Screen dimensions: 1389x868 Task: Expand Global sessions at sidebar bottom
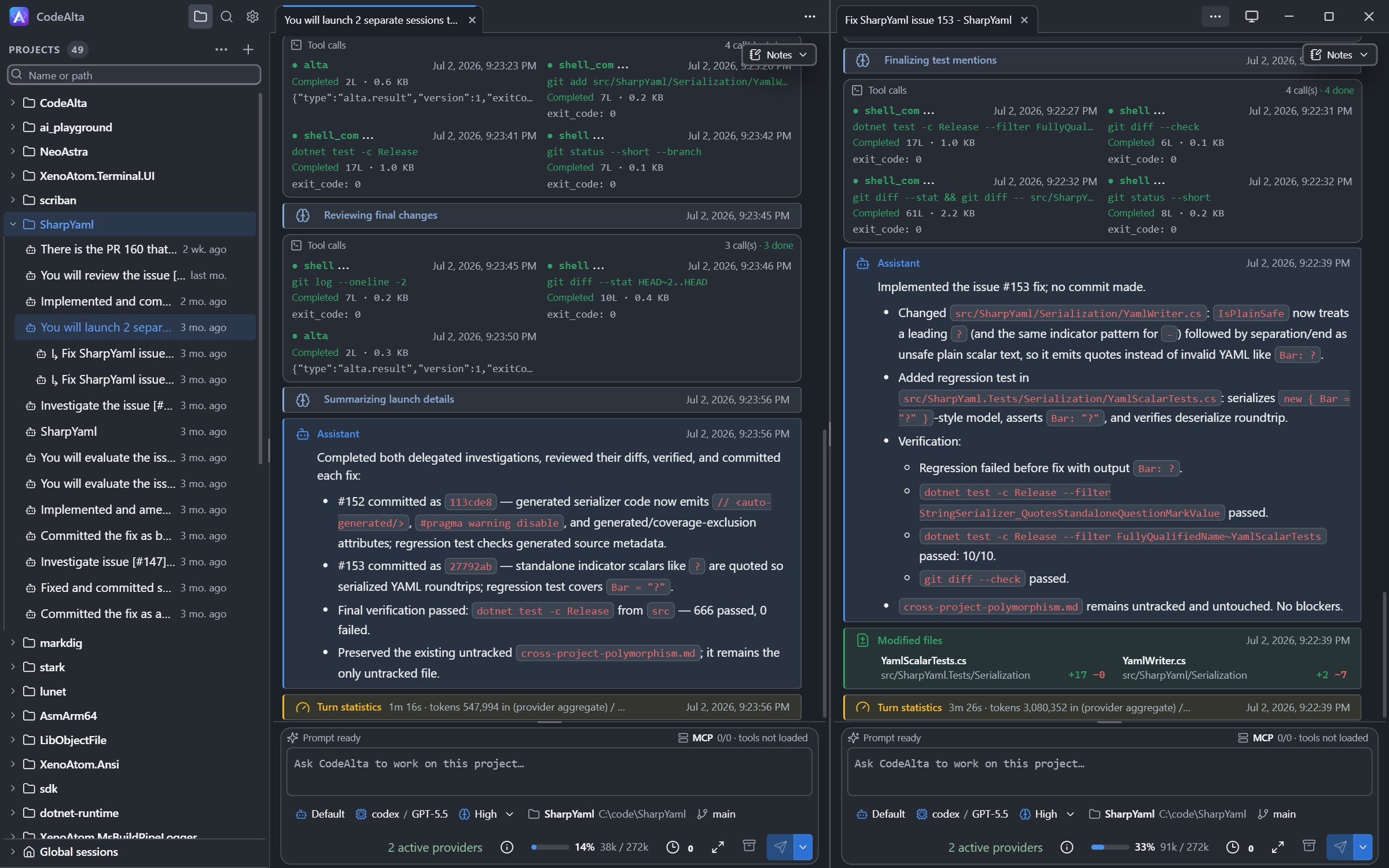tap(13, 852)
